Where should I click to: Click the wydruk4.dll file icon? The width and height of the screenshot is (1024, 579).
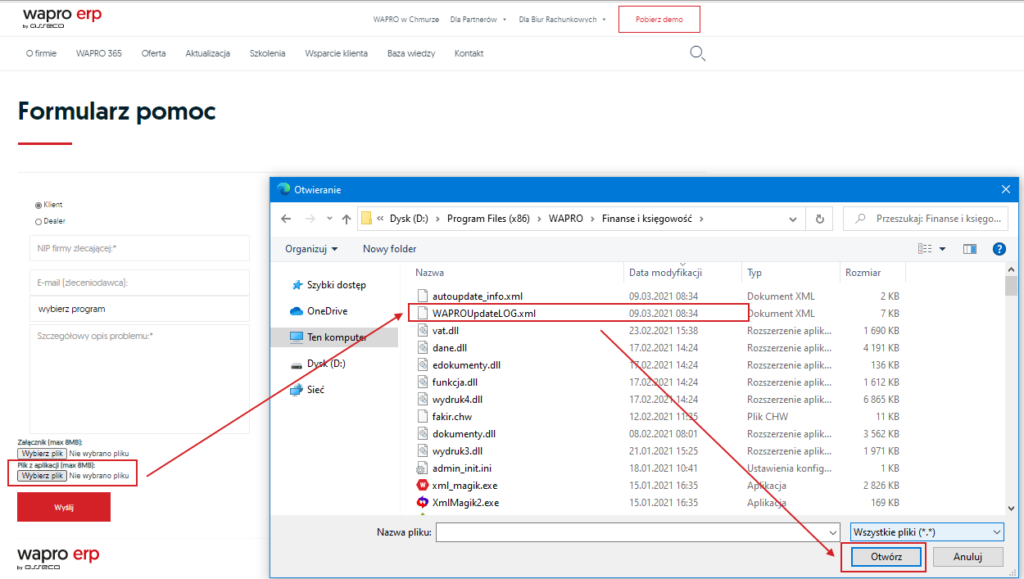pos(423,399)
